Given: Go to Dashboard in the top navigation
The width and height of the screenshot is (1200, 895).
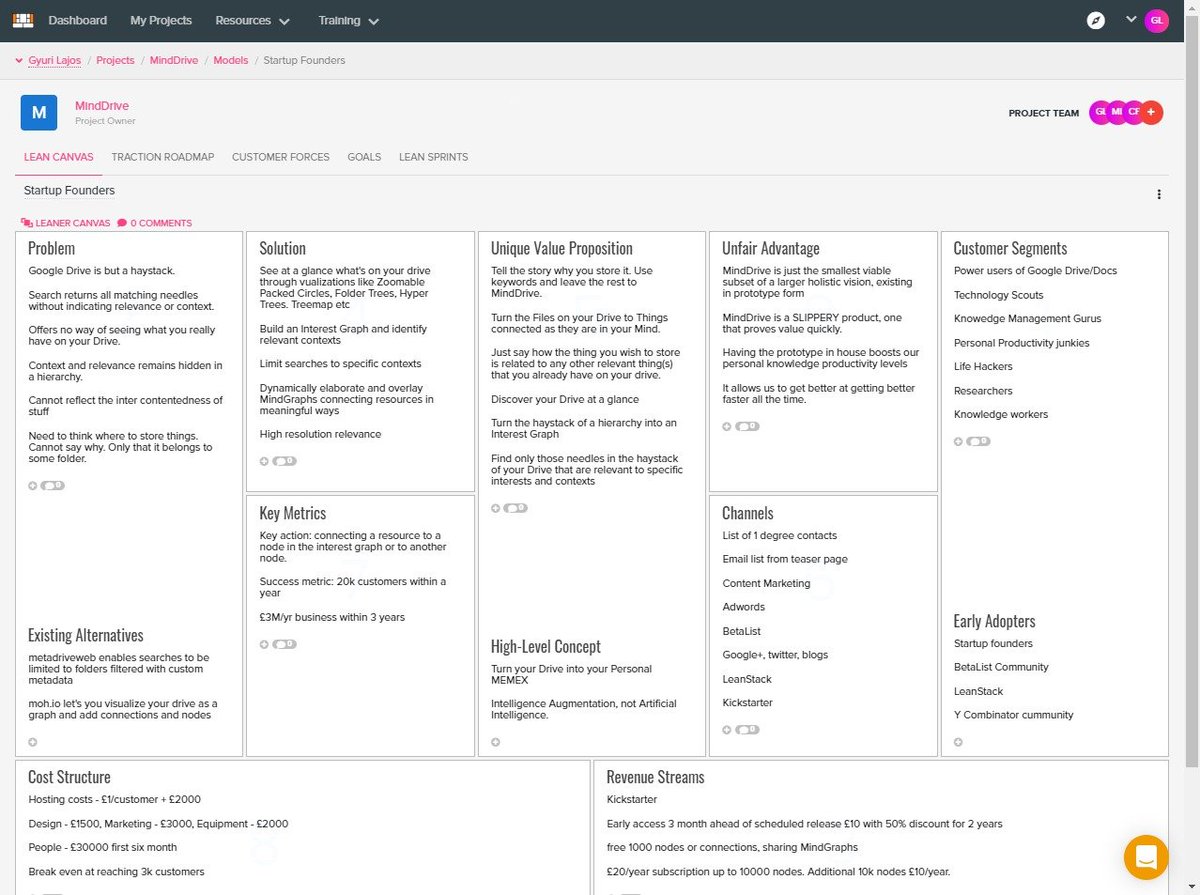Looking at the screenshot, I should [x=77, y=20].
